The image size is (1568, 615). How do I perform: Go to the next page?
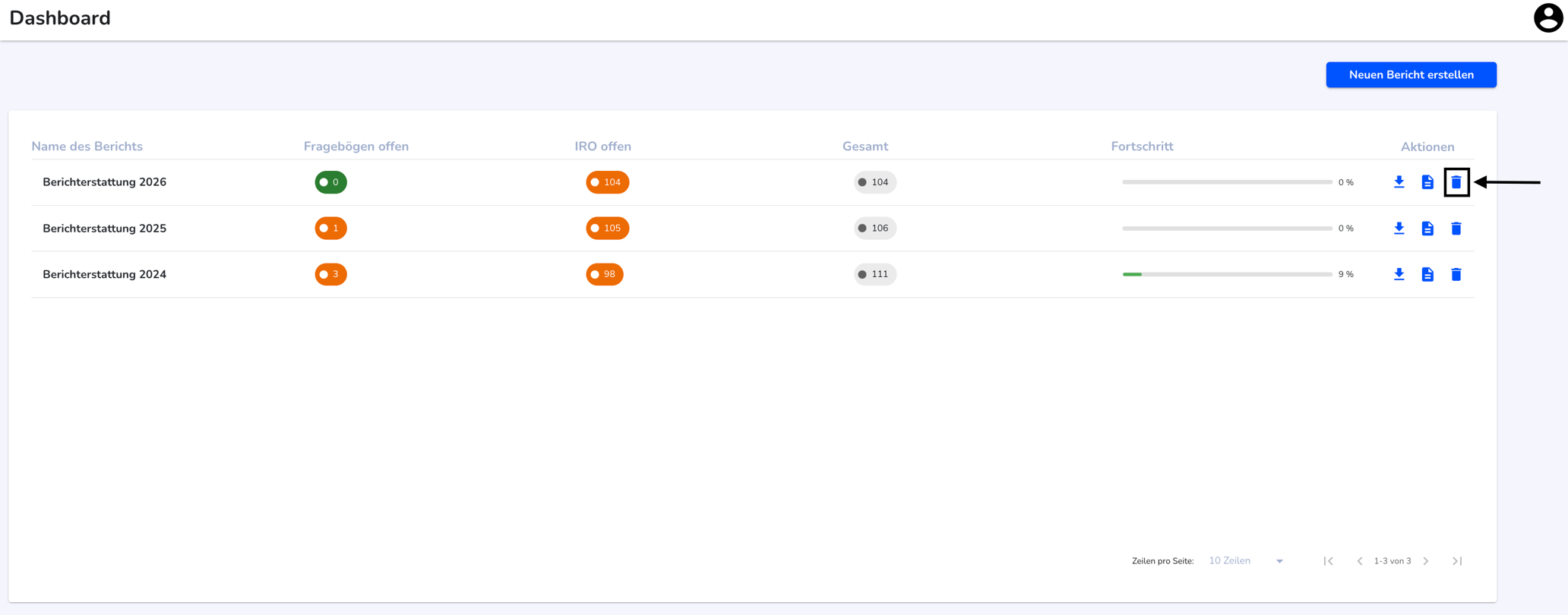pos(1426,561)
